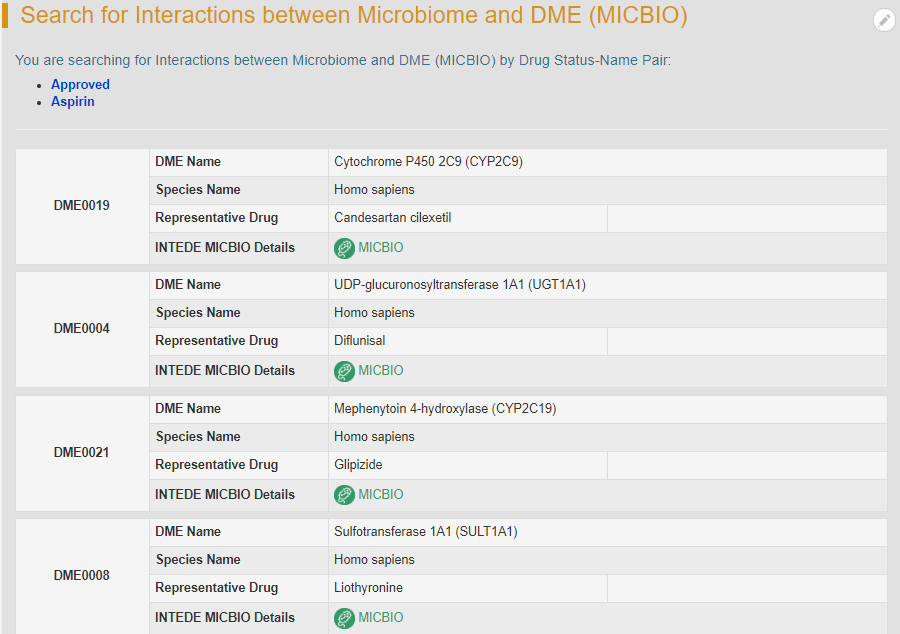900x634 pixels.
Task: Click the page heading about Microbiome and DME
Action: 354,17
